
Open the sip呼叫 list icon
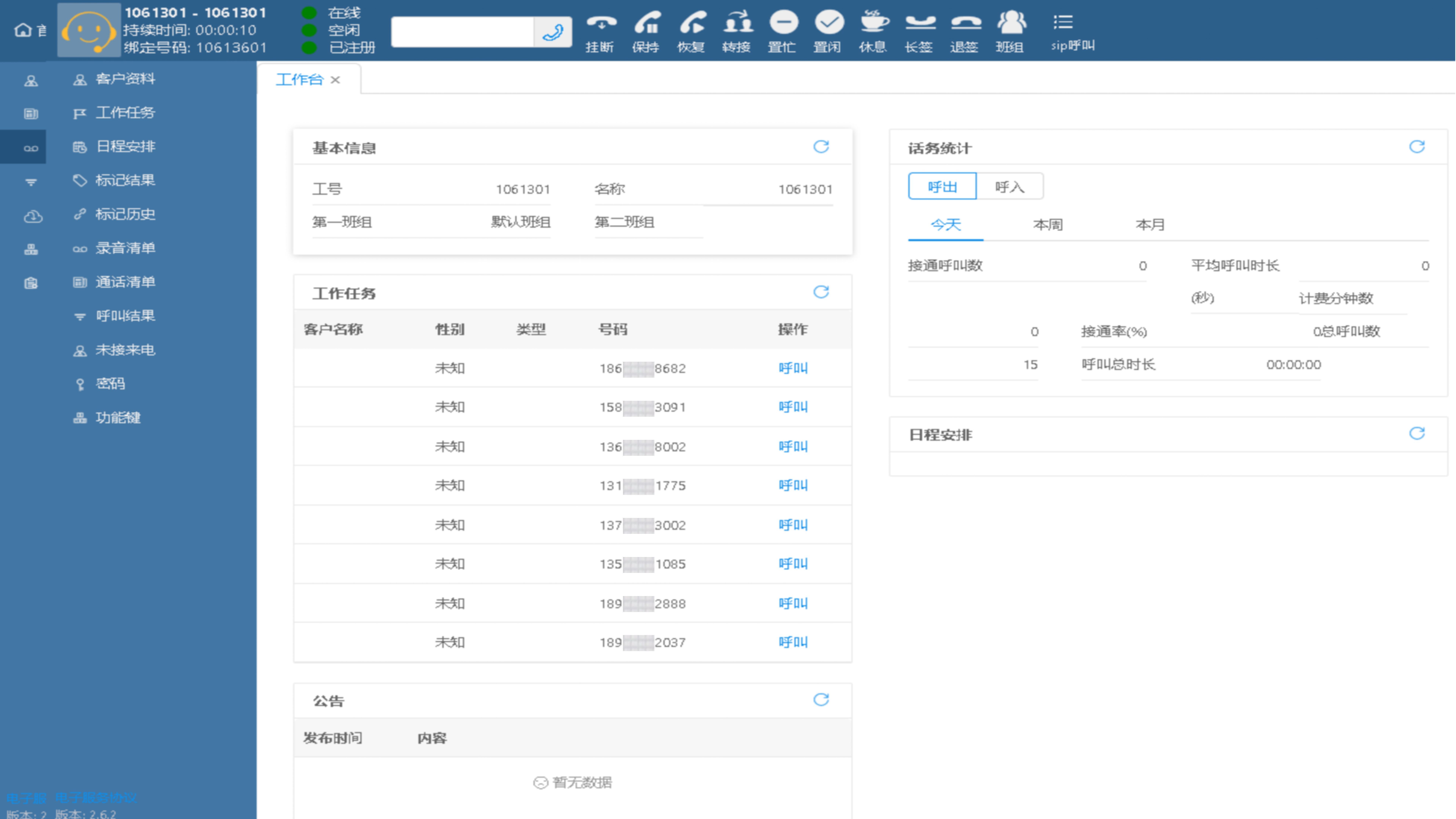[x=1063, y=22]
